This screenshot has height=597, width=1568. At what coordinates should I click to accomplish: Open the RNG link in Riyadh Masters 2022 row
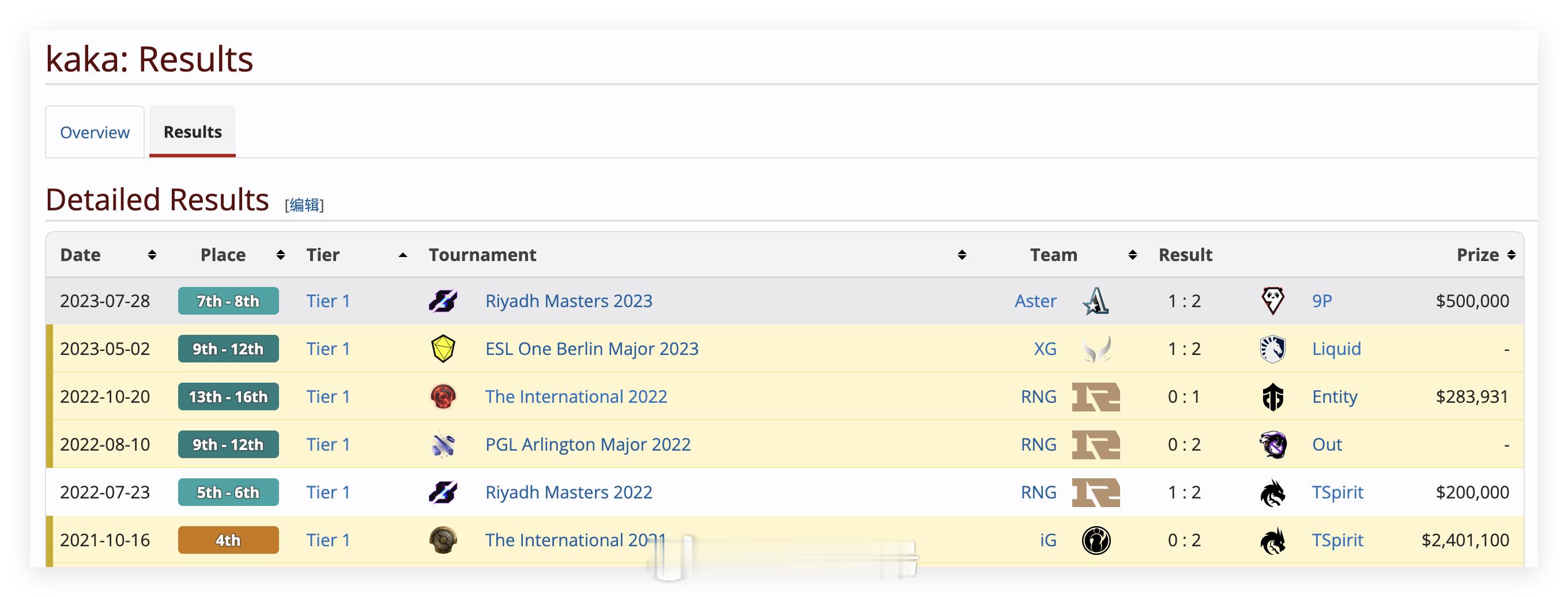point(1038,492)
